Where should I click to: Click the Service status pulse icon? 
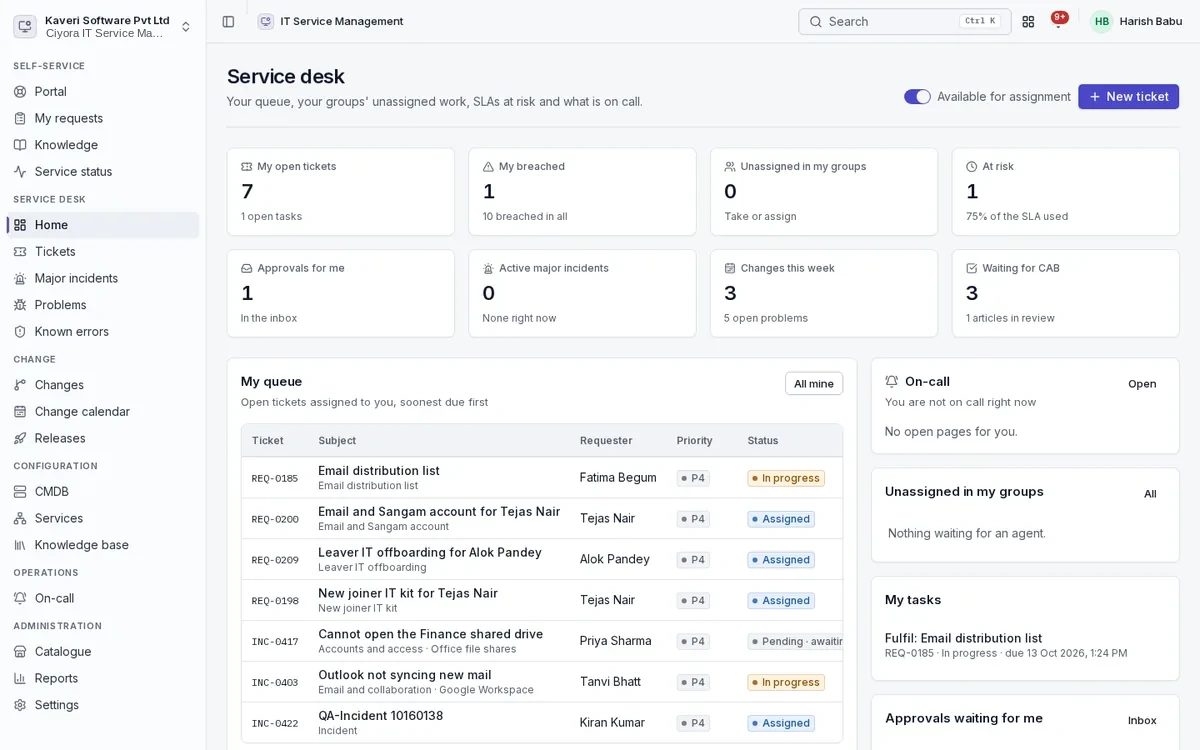(20, 172)
